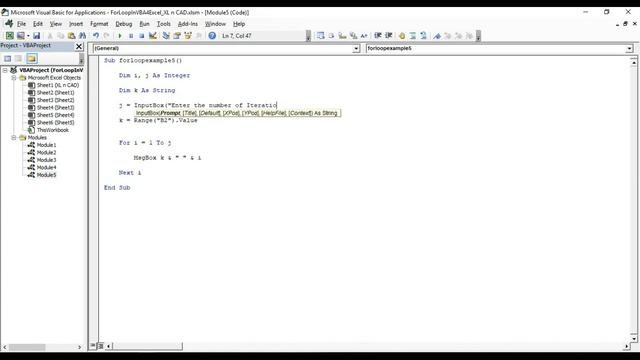Collapse the Microsoft Excel Objects folder
The width and height of the screenshot is (640, 360).
point(14,78)
